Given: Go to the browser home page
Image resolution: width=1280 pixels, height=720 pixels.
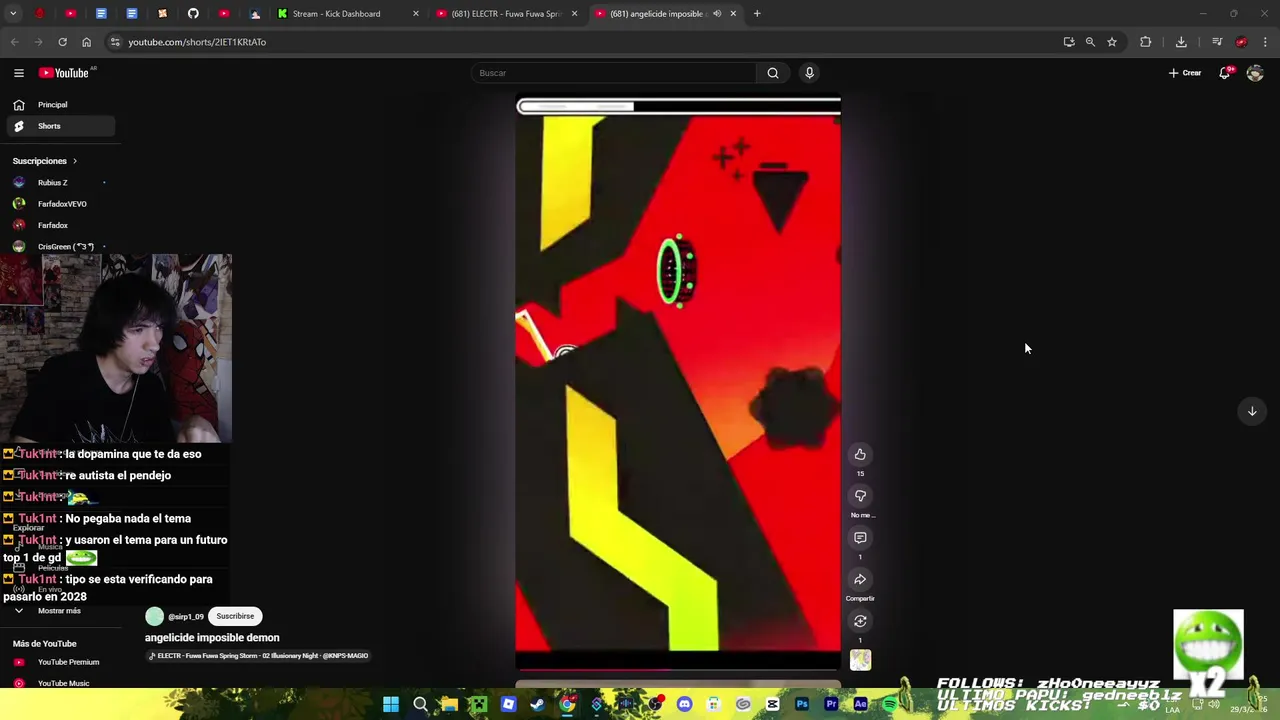Looking at the screenshot, I should click(x=86, y=42).
